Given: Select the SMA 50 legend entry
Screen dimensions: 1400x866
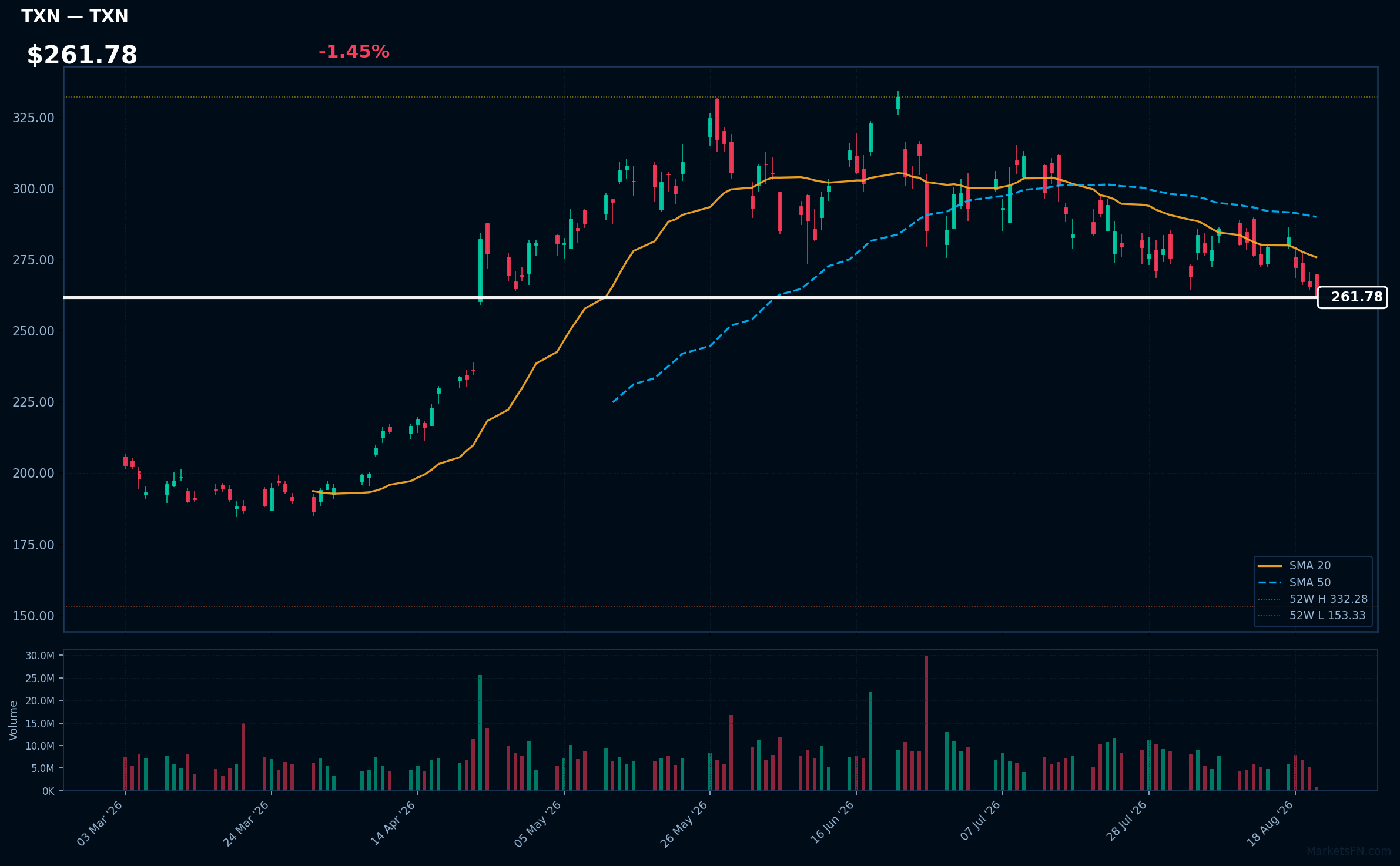Looking at the screenshot, I should (x=1310, y=583).
